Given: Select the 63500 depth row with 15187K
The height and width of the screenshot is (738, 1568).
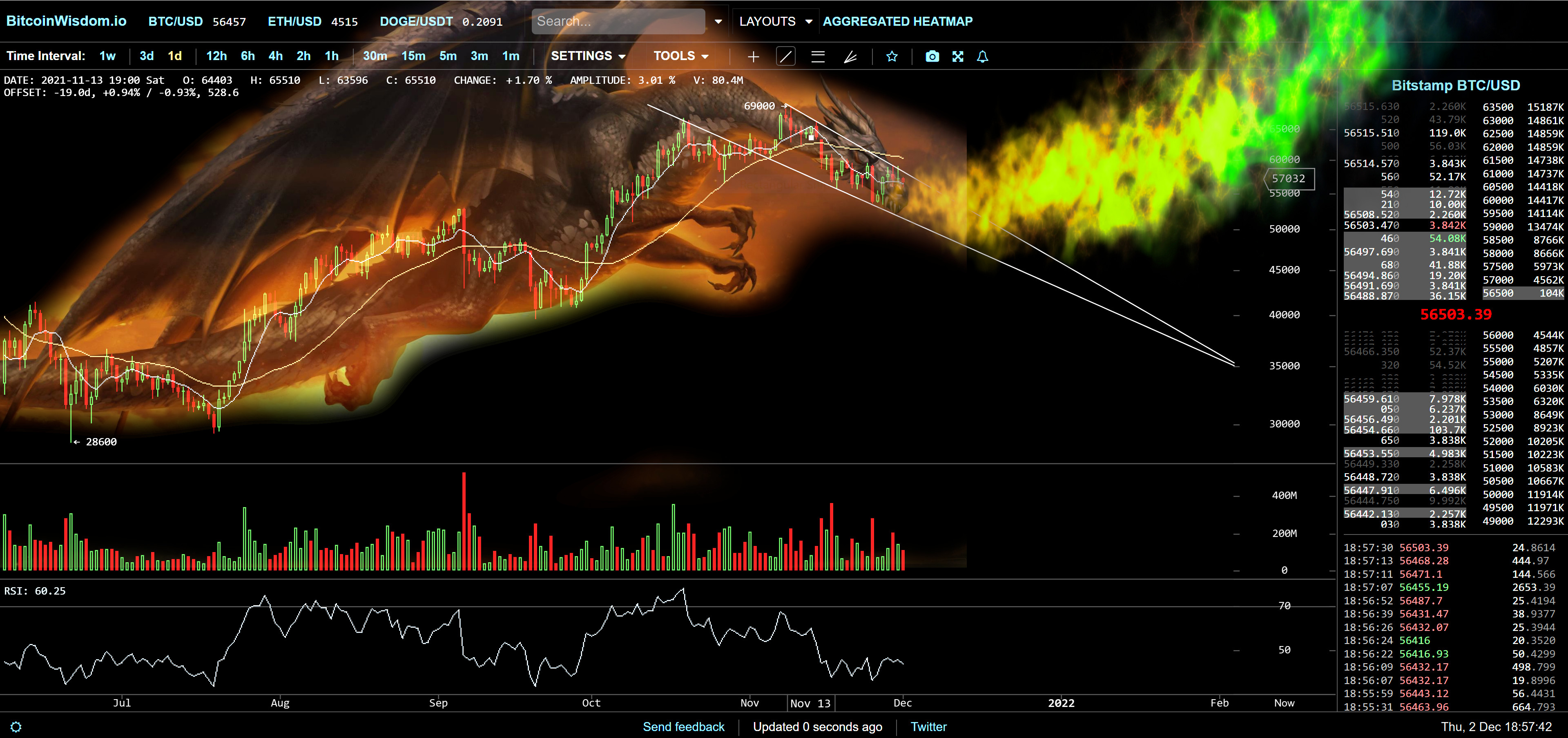Looking at the screenshot, I should point(1523,107).
